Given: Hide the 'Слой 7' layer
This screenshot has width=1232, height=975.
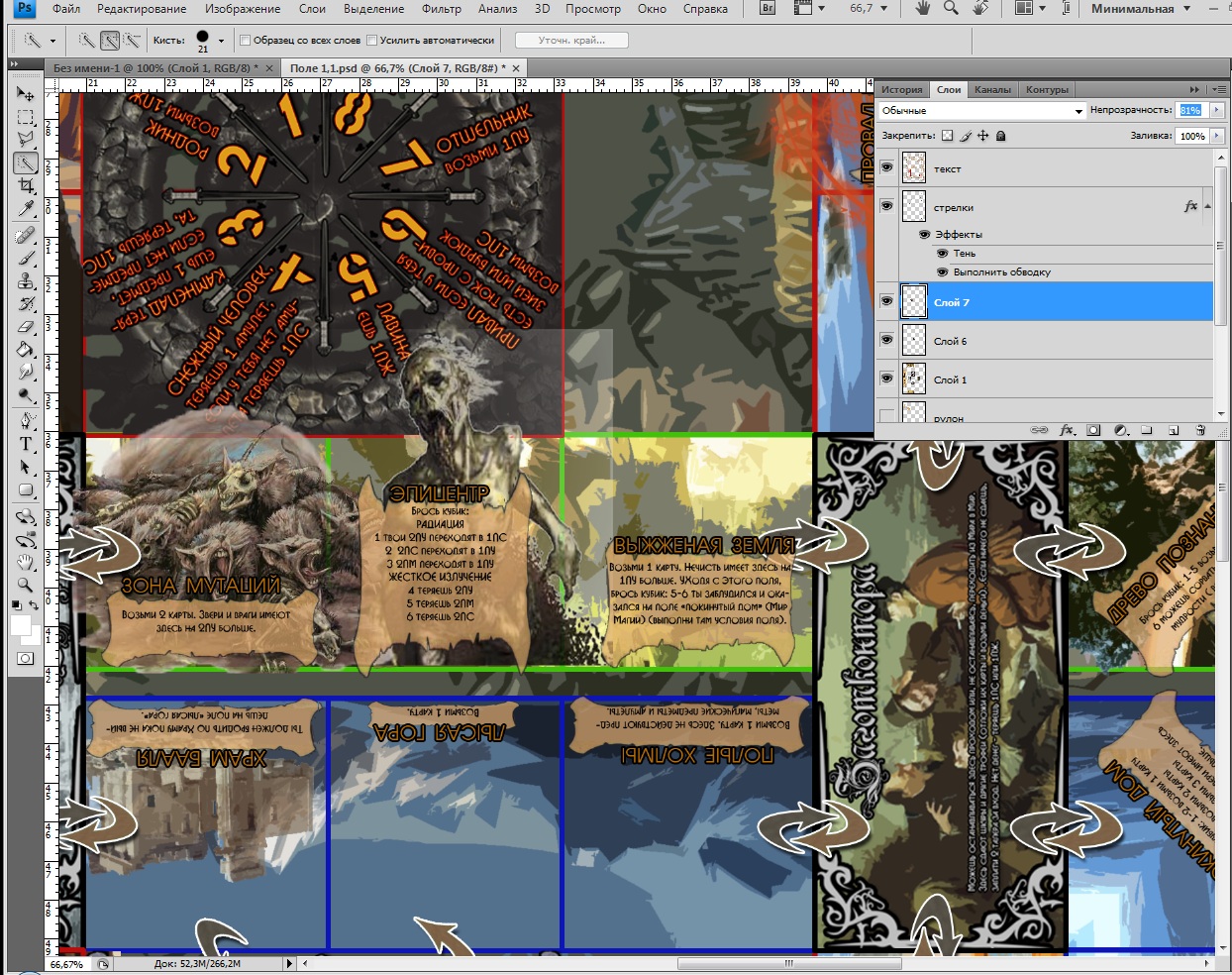Looking at the screenshot, I should (x=886, y=301).
